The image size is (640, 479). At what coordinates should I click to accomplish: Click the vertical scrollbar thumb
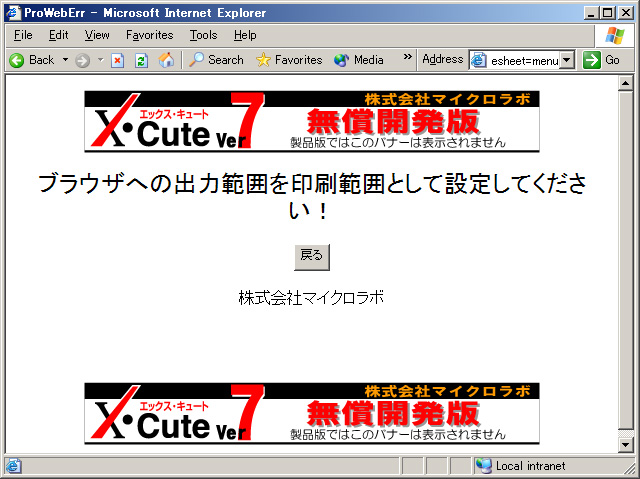(x=625, y=260)
